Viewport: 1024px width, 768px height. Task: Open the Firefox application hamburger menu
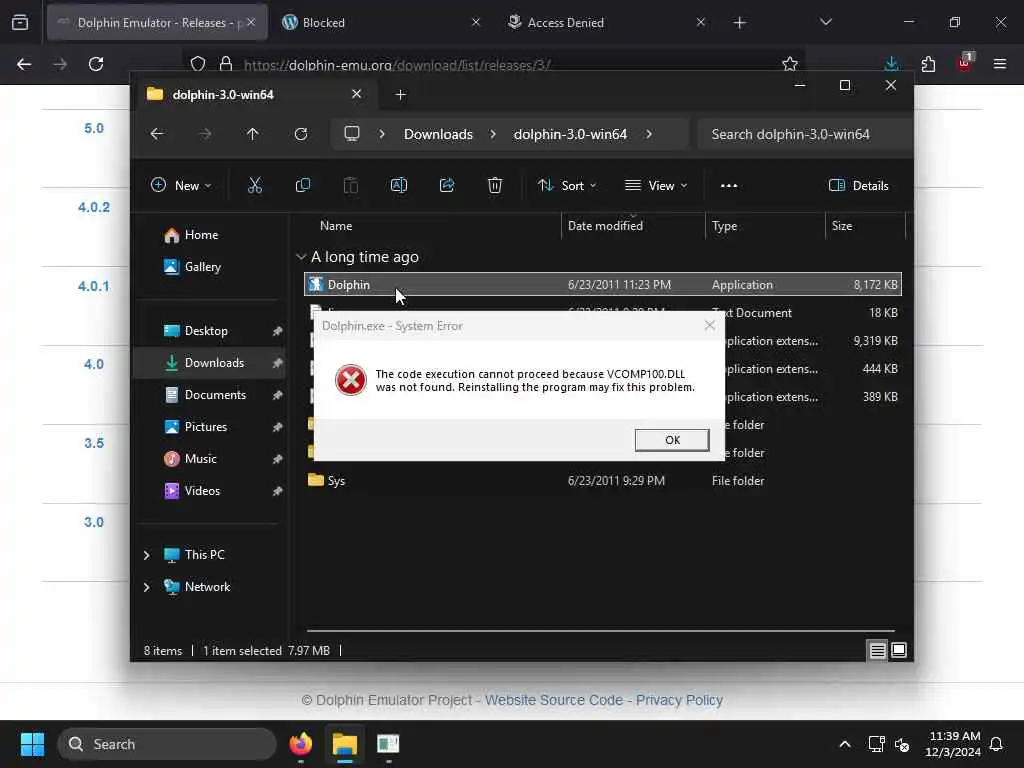[x=999, y=64]
